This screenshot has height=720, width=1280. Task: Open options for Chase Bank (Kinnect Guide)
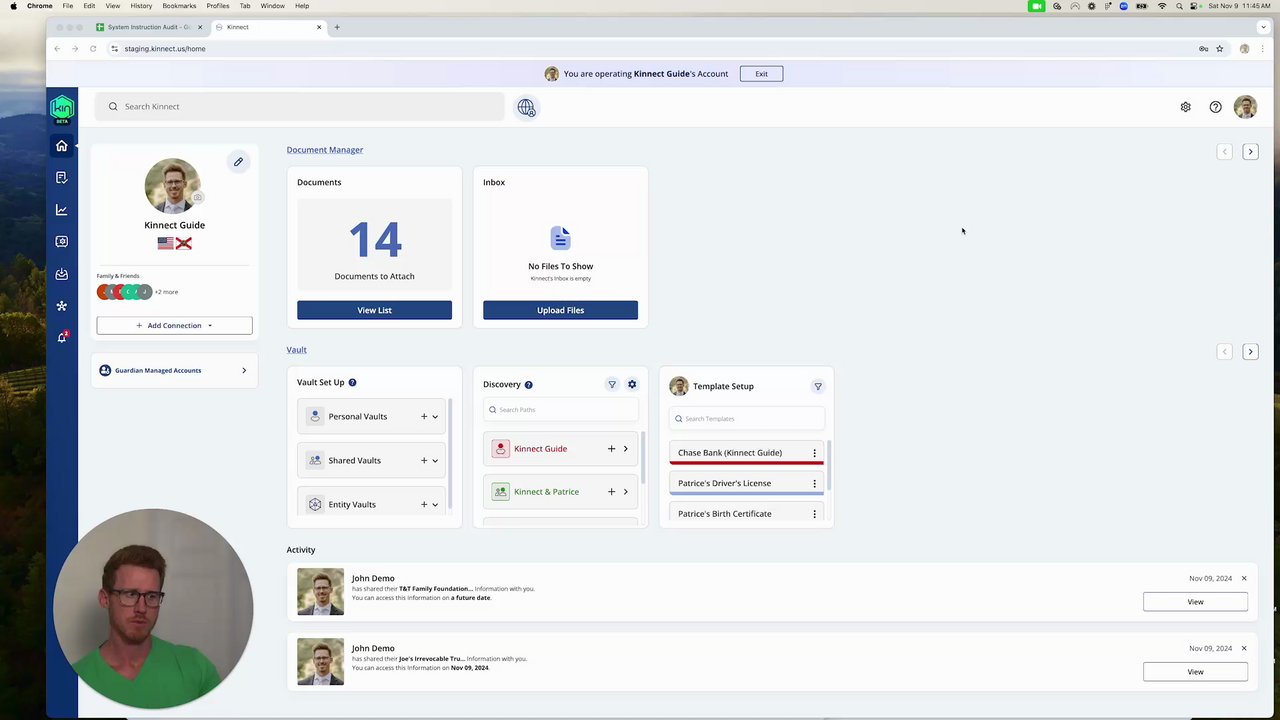pos(814,453)
